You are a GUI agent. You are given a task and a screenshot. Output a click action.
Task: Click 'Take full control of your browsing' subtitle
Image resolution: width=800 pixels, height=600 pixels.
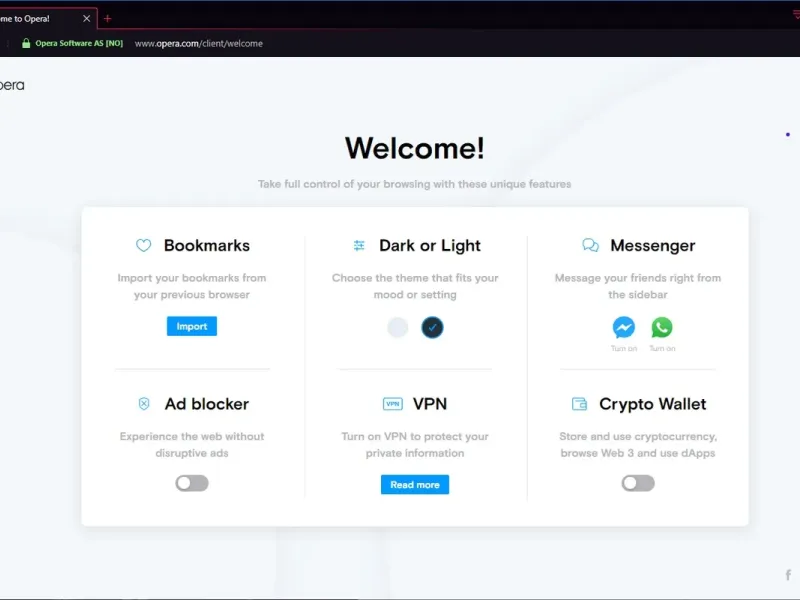(414, 184)
